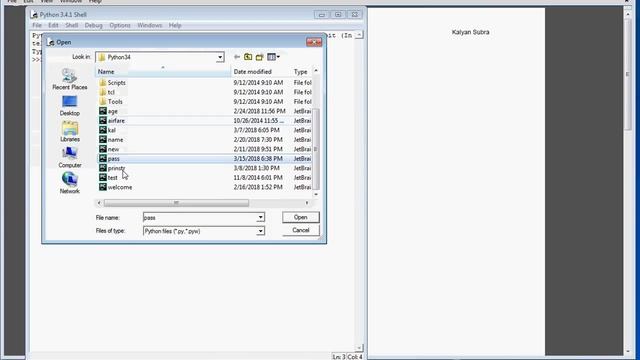Select Libraries in the places sidebar
Screen dimensions: 640x360
(70, 131)
